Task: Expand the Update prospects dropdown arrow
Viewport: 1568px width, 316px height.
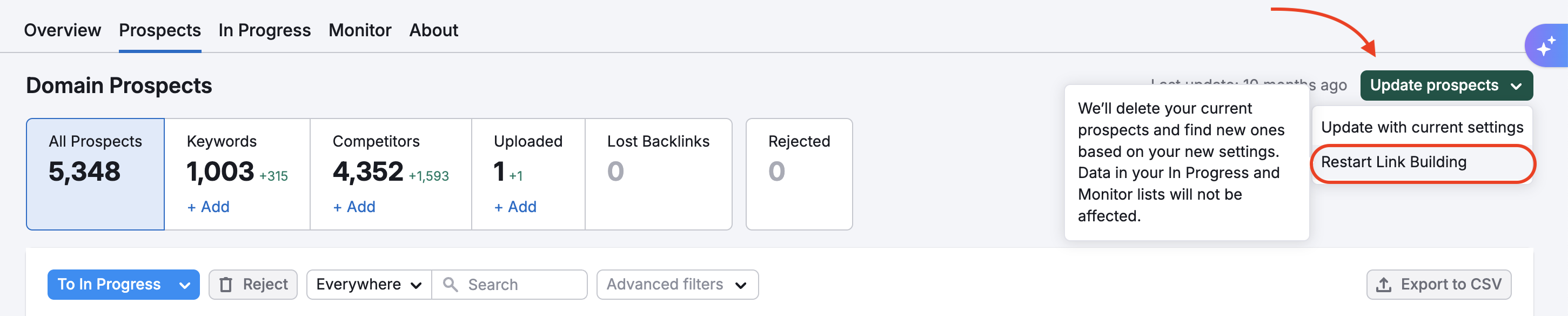Action: [1516, 86]
